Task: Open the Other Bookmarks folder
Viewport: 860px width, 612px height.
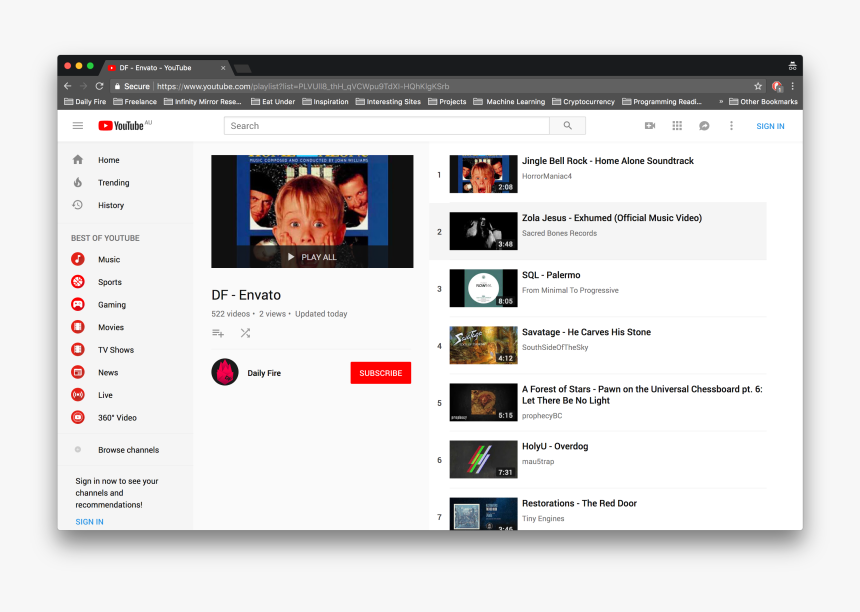Action: (763, 101)
